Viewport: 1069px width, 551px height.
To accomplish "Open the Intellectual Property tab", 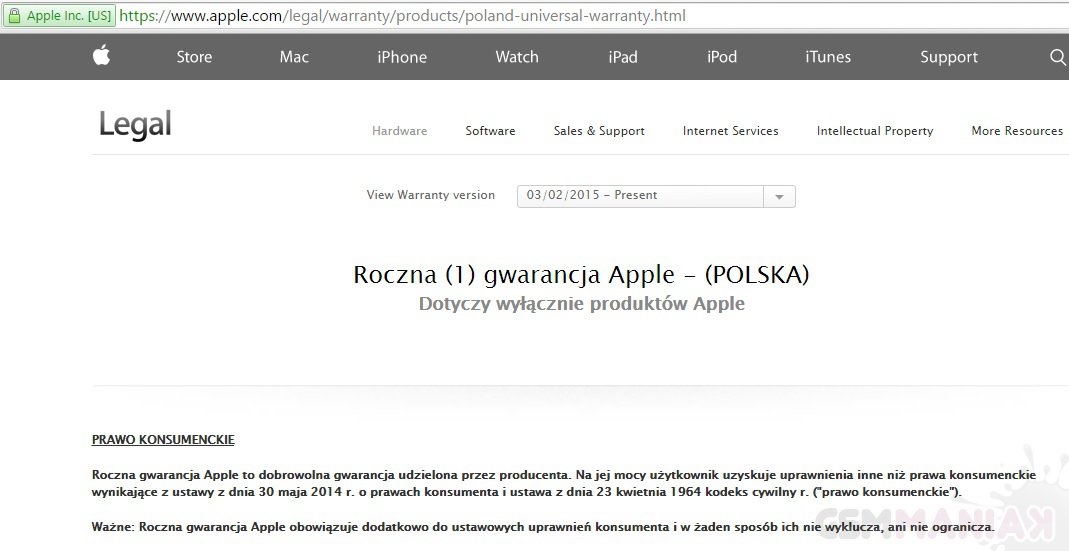I will pos(875,131).
